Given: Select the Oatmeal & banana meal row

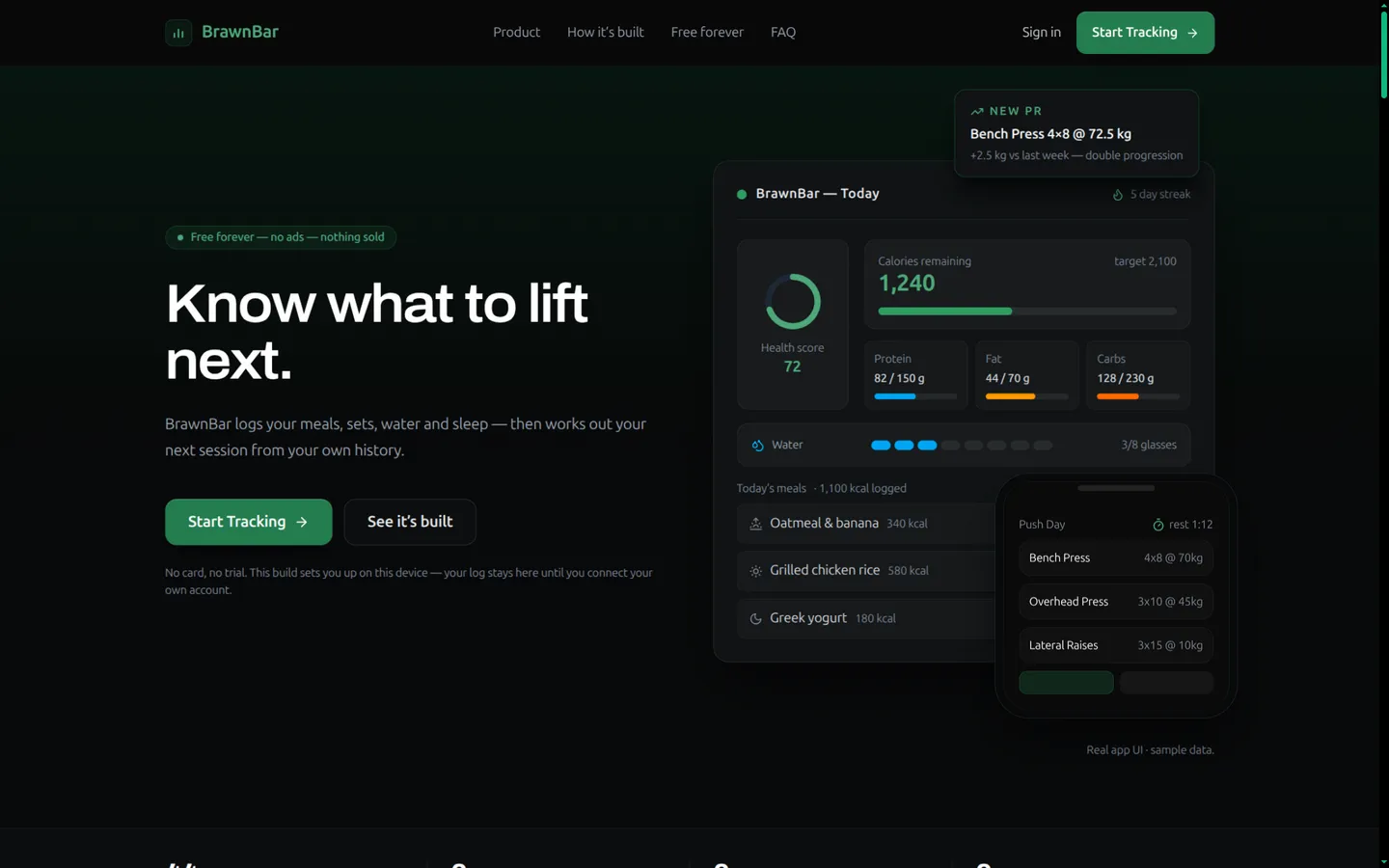Looking at the screenshot, I should [865, 524].
